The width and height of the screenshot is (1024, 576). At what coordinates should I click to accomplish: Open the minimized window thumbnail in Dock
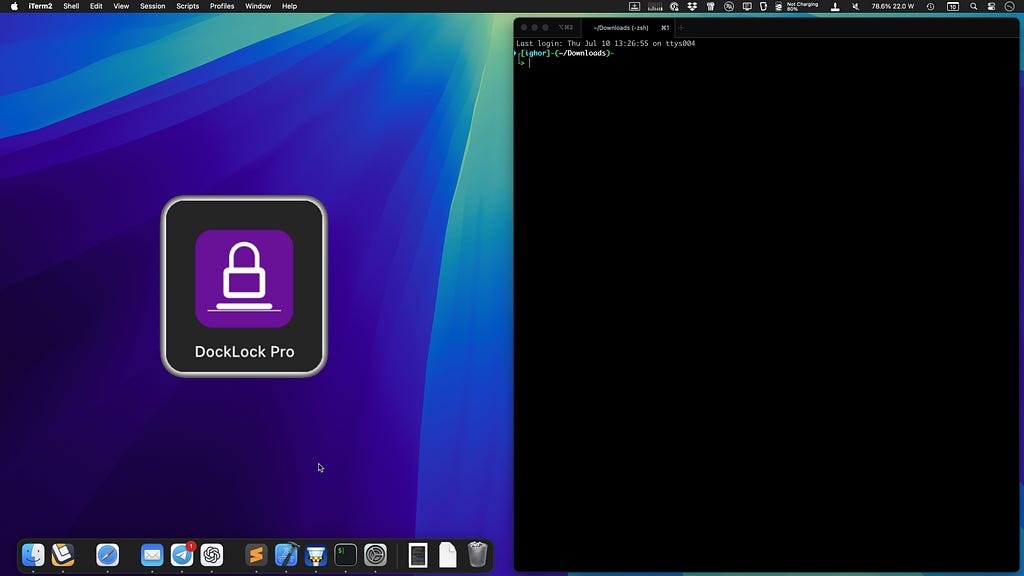point(418,555)
